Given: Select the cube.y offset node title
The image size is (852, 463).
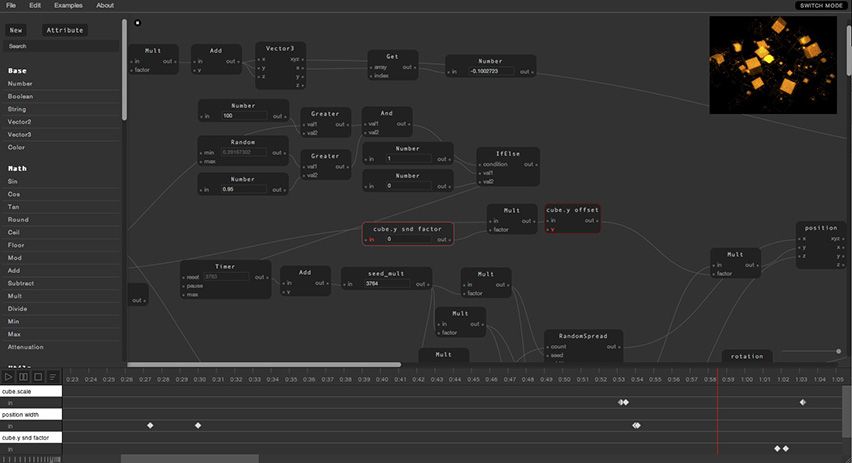Looking at the screenshot, I should point(572,210).
